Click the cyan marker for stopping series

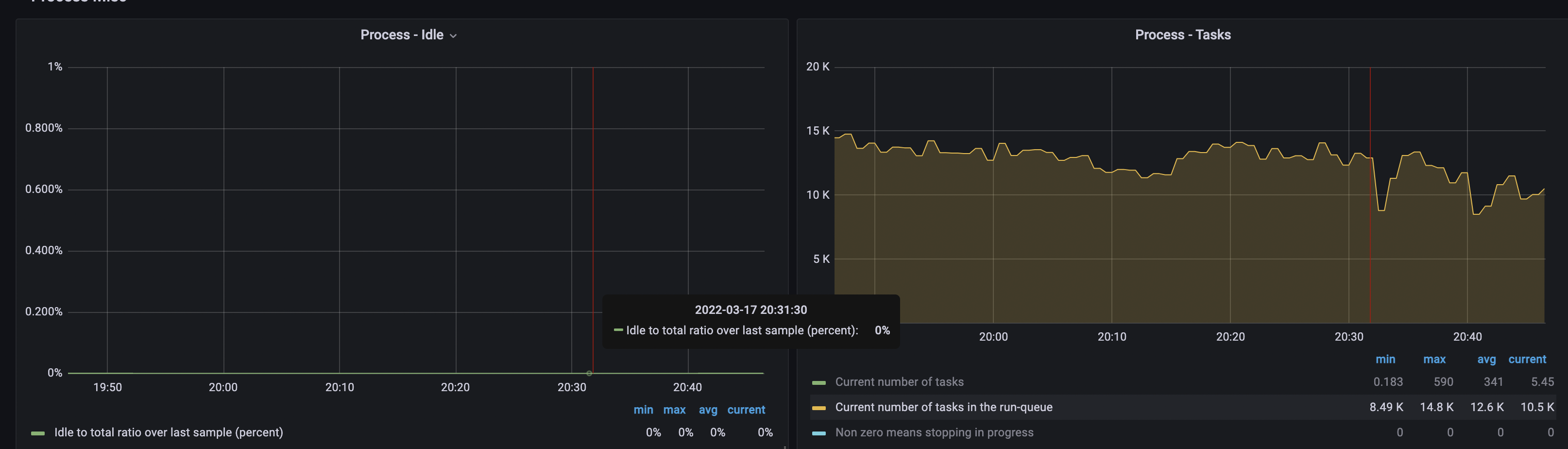click(818, 432)
